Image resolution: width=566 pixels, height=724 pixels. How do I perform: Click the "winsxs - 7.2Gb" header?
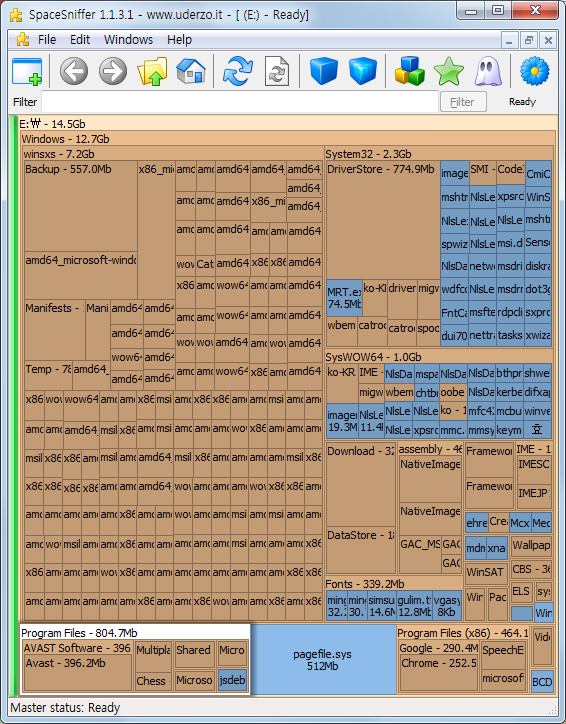pyautogui.click(x=59, y=154)
